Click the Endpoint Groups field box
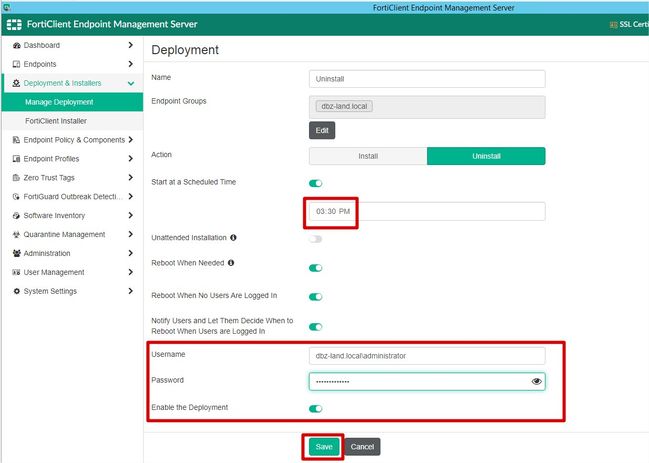Viewport: 649px width, 463px height. [x=427, y=107]
